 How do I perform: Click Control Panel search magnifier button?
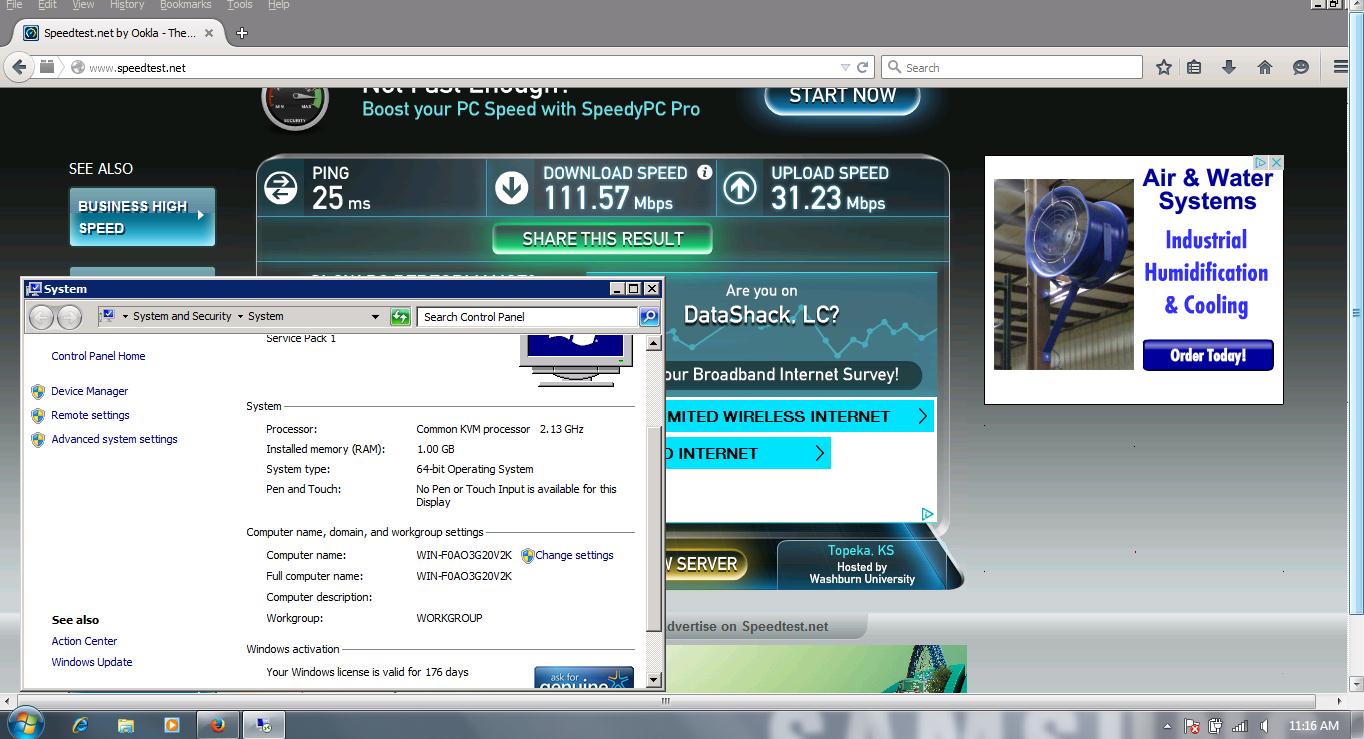pyautogui.click(x=649, y=317)
